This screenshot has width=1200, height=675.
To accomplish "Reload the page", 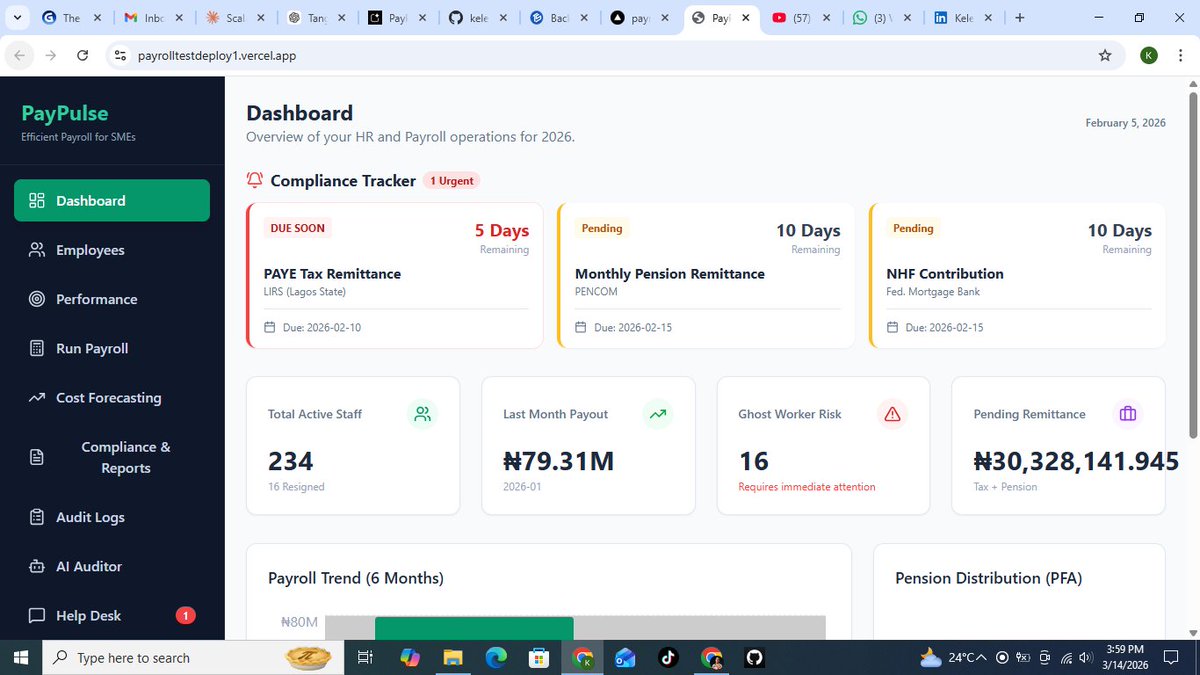I will point(82,55).
